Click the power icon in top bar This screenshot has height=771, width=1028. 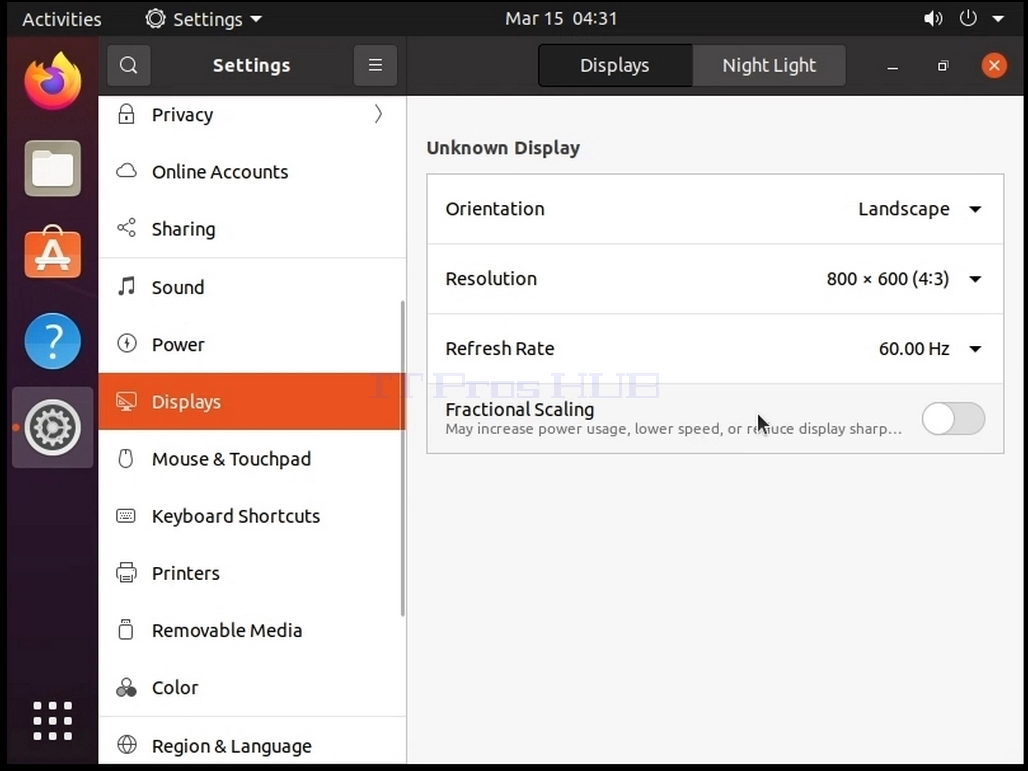(x=968, y=18)
